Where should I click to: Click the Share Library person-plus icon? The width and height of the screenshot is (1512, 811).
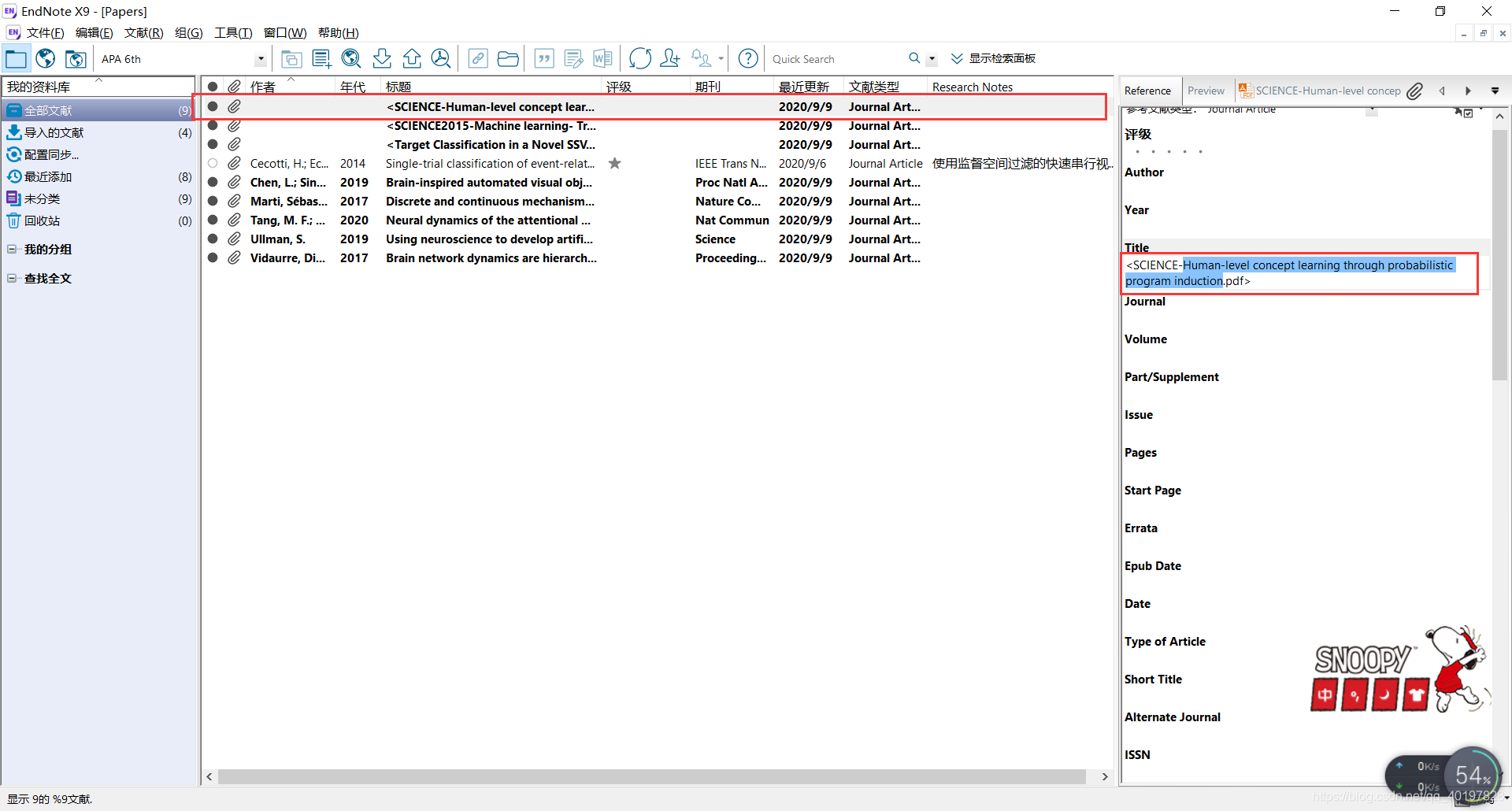(670, 58)
